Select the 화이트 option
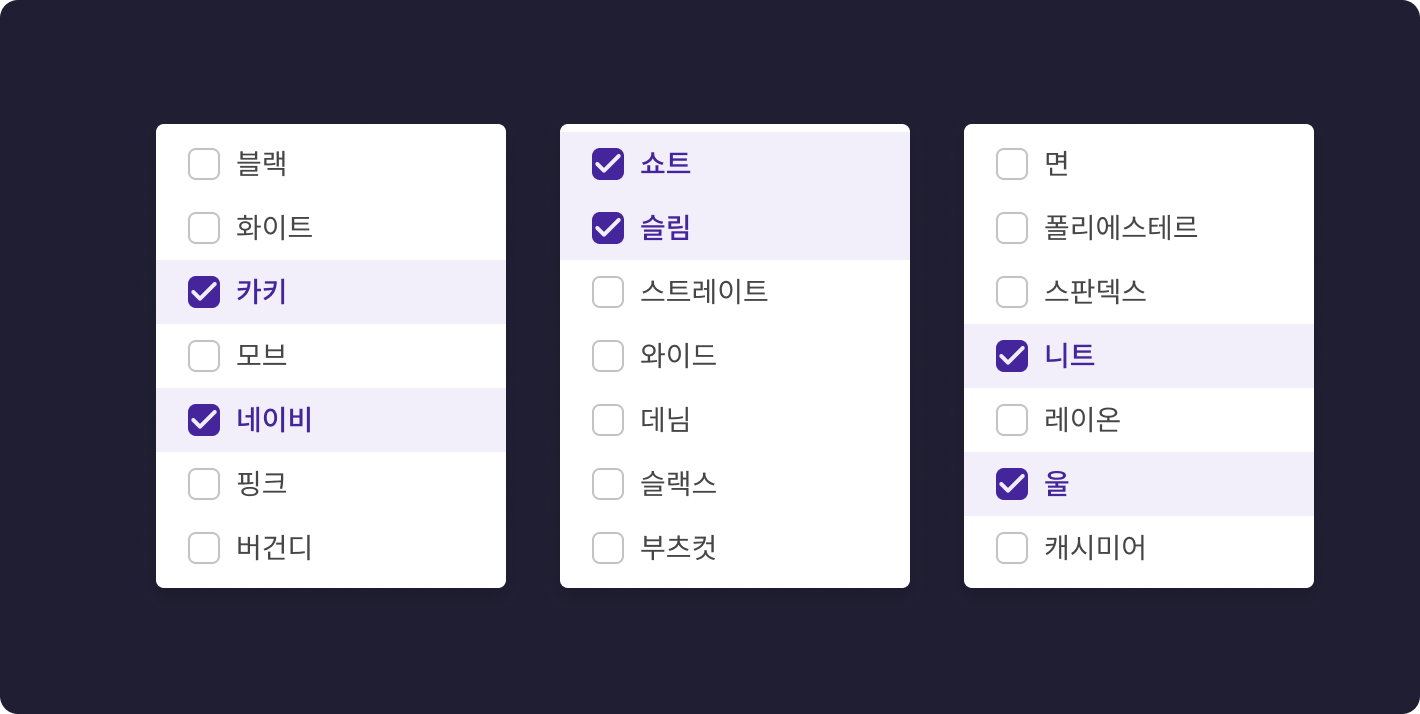1420x714 pixels. click(x=204, y=227)
